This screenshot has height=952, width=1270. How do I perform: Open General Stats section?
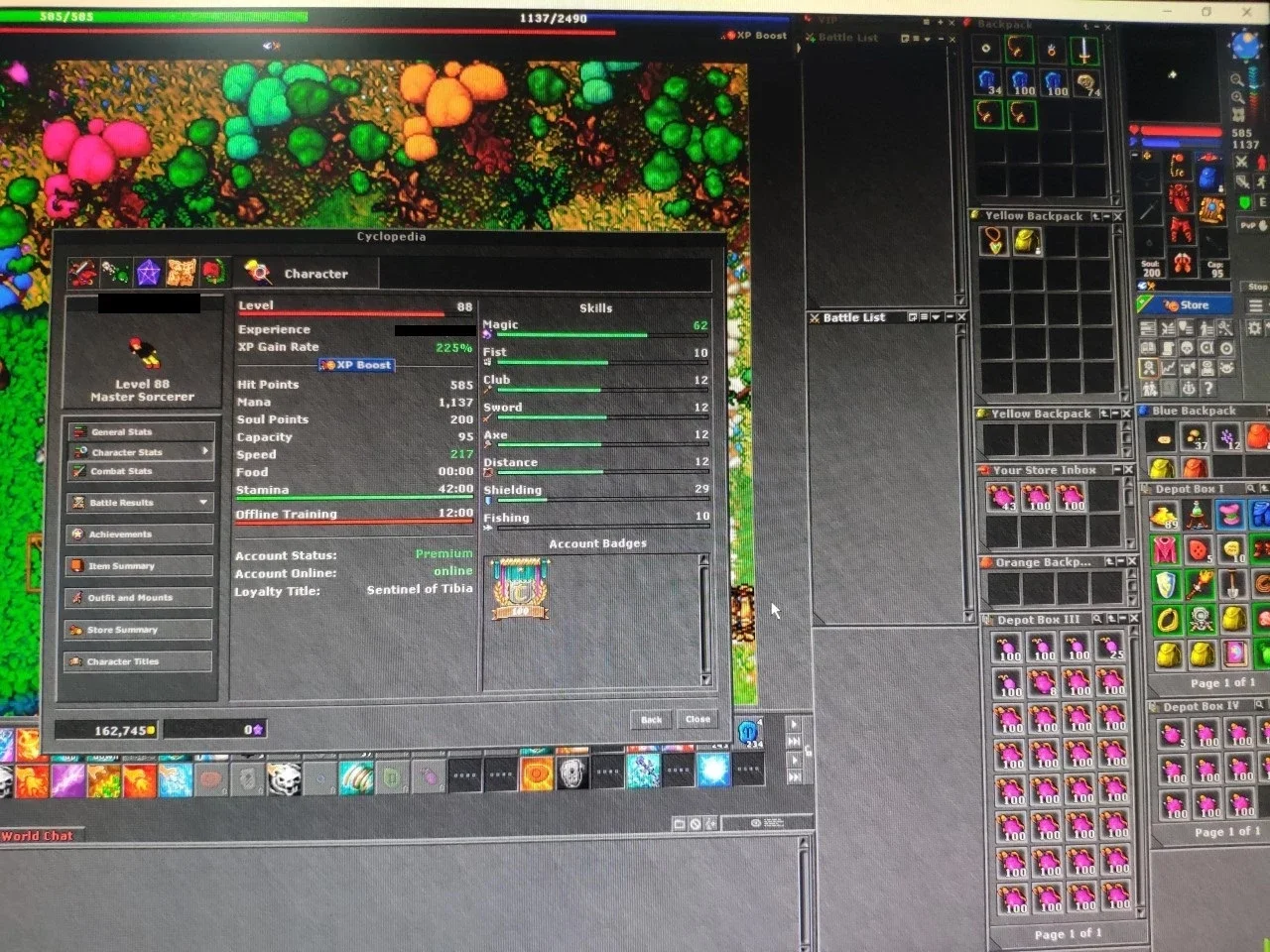(140, 431)
